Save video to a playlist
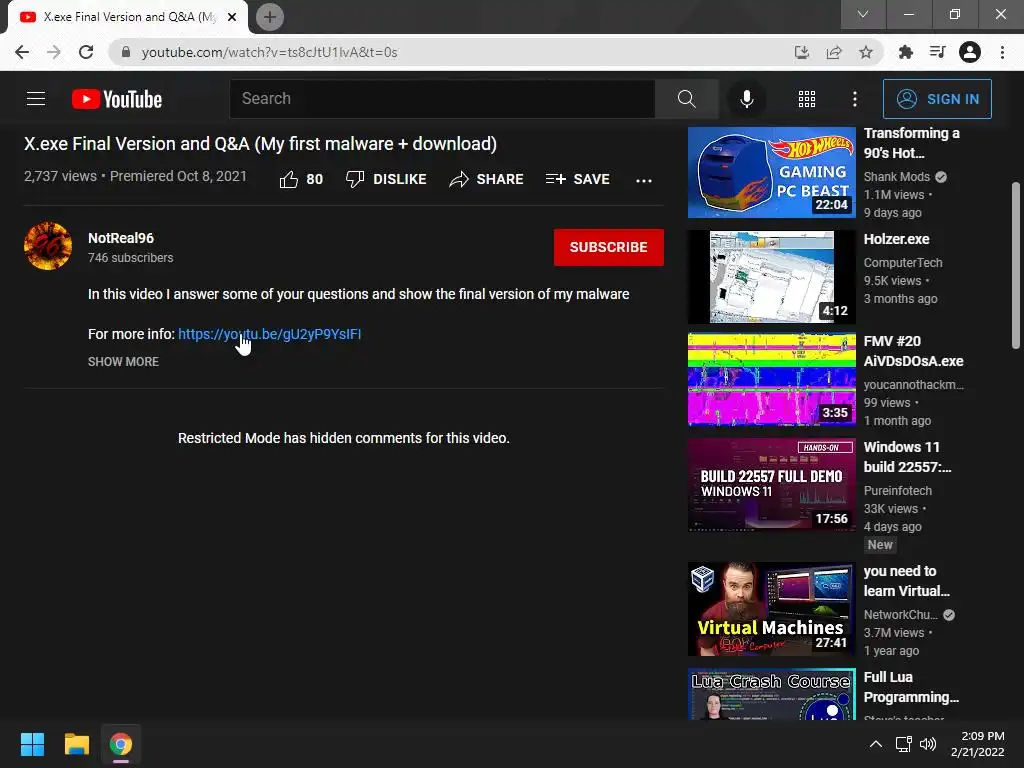 (577, 179)
